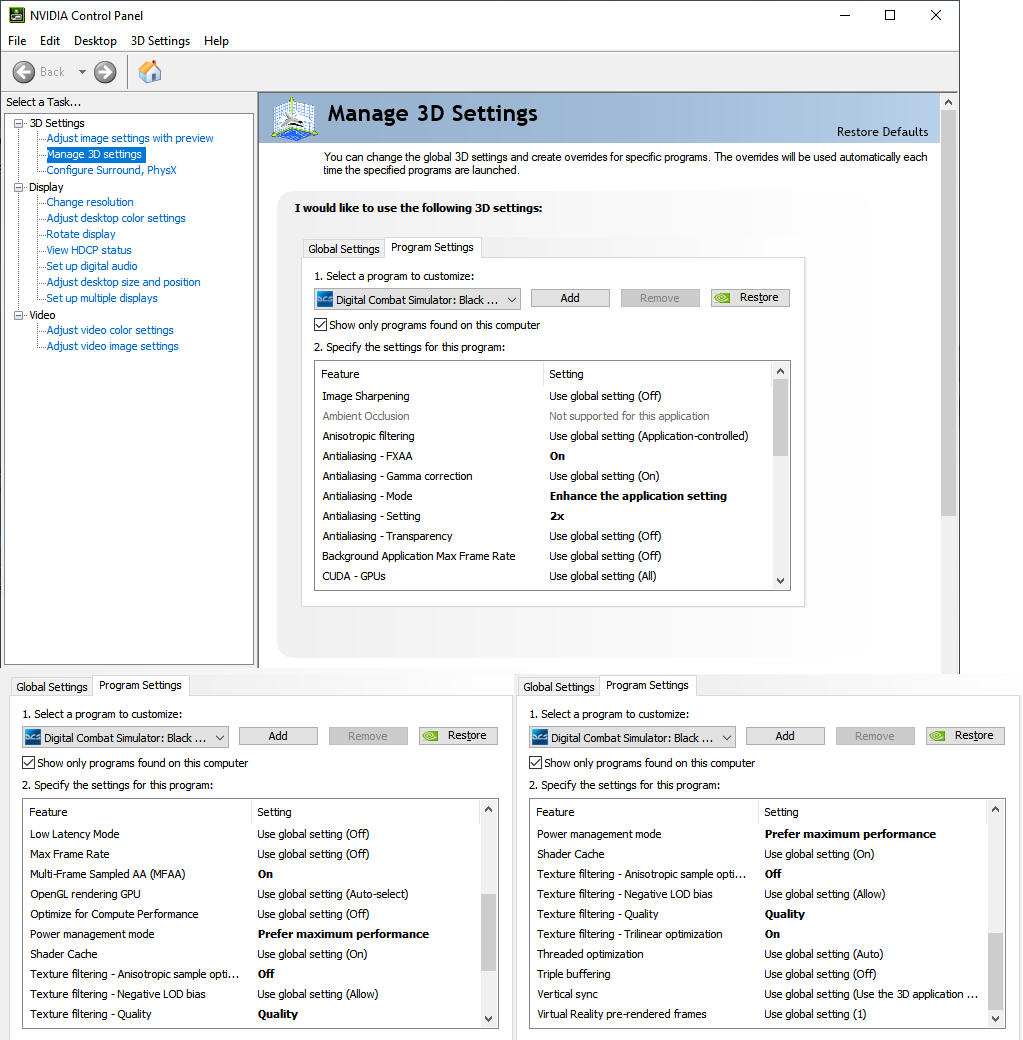Open program dropdown in main panel
The image size is (1023, 1040).
[417, 300]
